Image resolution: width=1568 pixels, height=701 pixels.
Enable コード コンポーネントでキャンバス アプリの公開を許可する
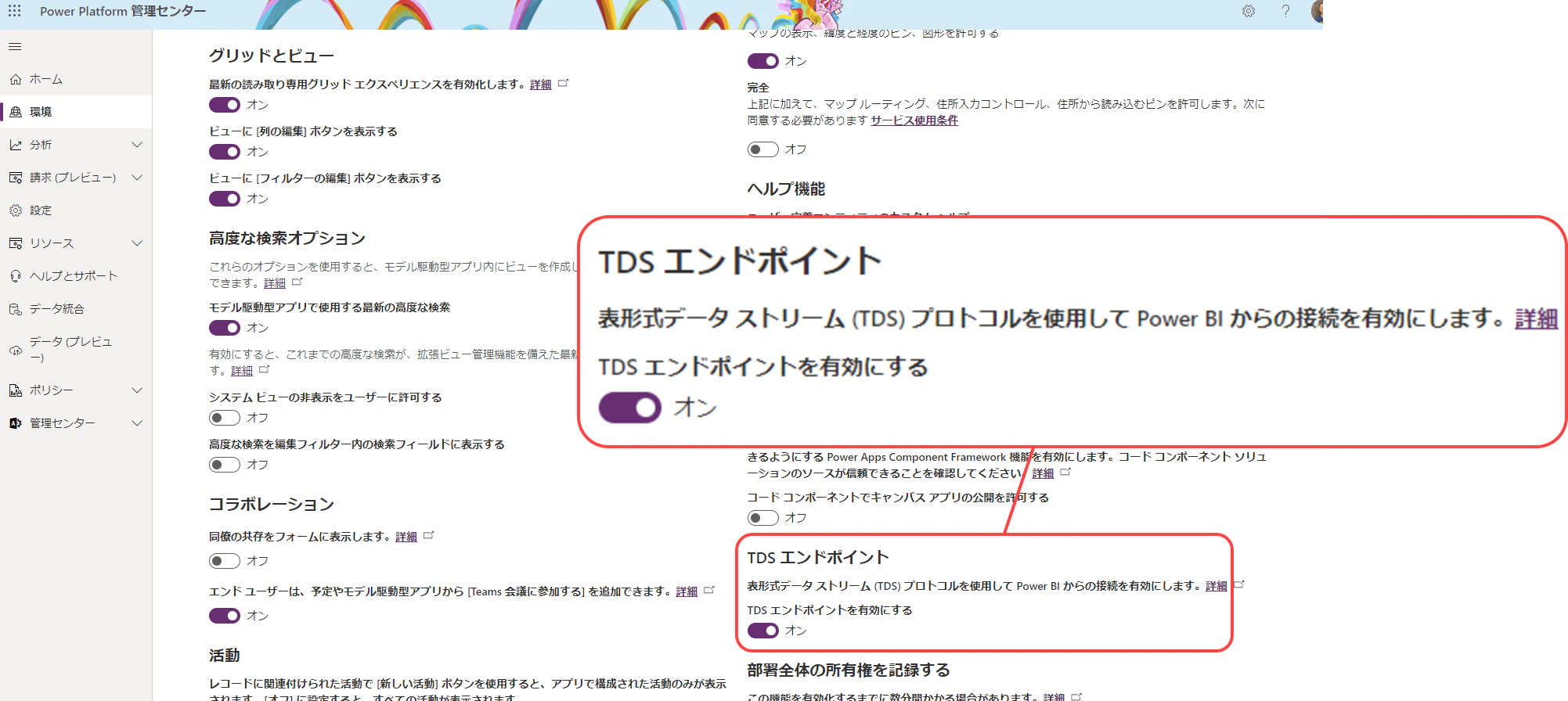pos(763,518)
